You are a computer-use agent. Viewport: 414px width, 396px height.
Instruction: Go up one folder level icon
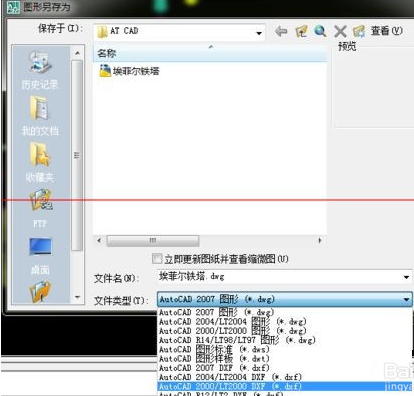pos(301,31)
